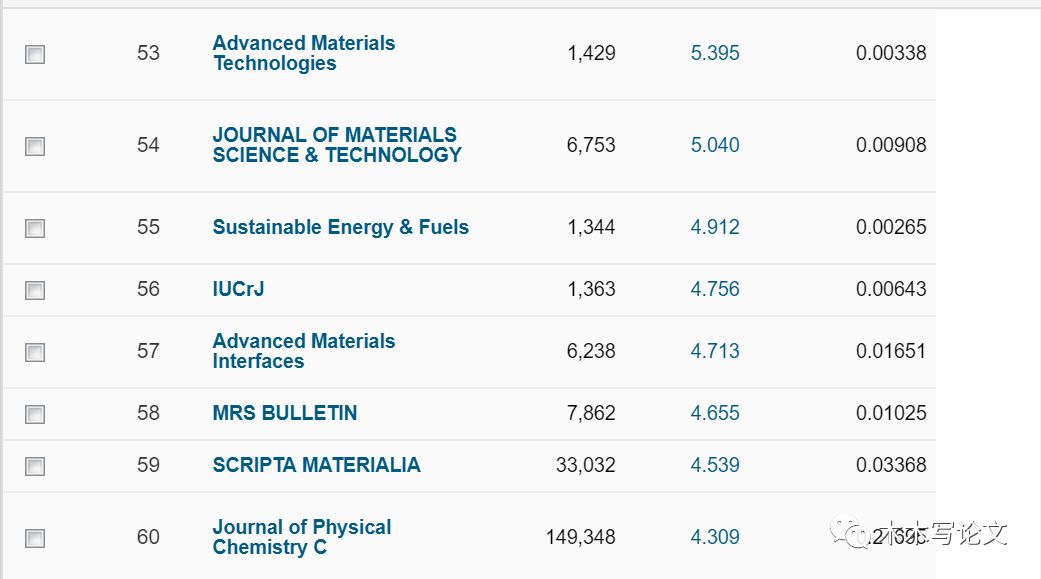1041x579 pixels.
Task: Click the SCRIPTA MATERIALIA title link
Action: pos(316,465)
